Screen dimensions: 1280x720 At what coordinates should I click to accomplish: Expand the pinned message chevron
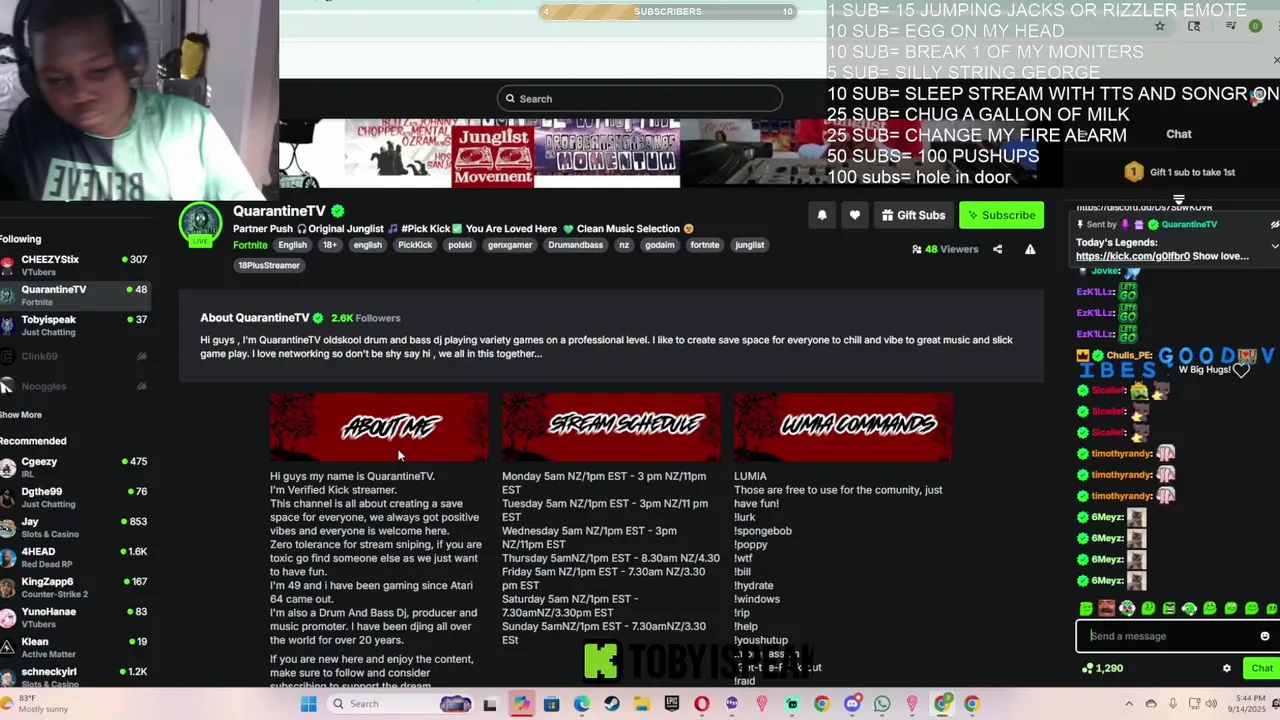(x=1274, y=246)
